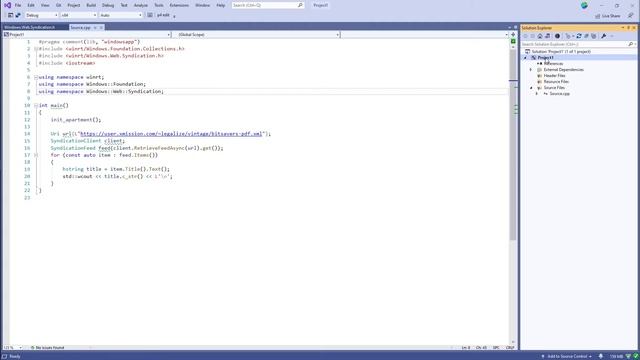The width and height of the screenshot is (640, 360).
Task: Open the x64 platform dropdown
Action: [78, 15]
